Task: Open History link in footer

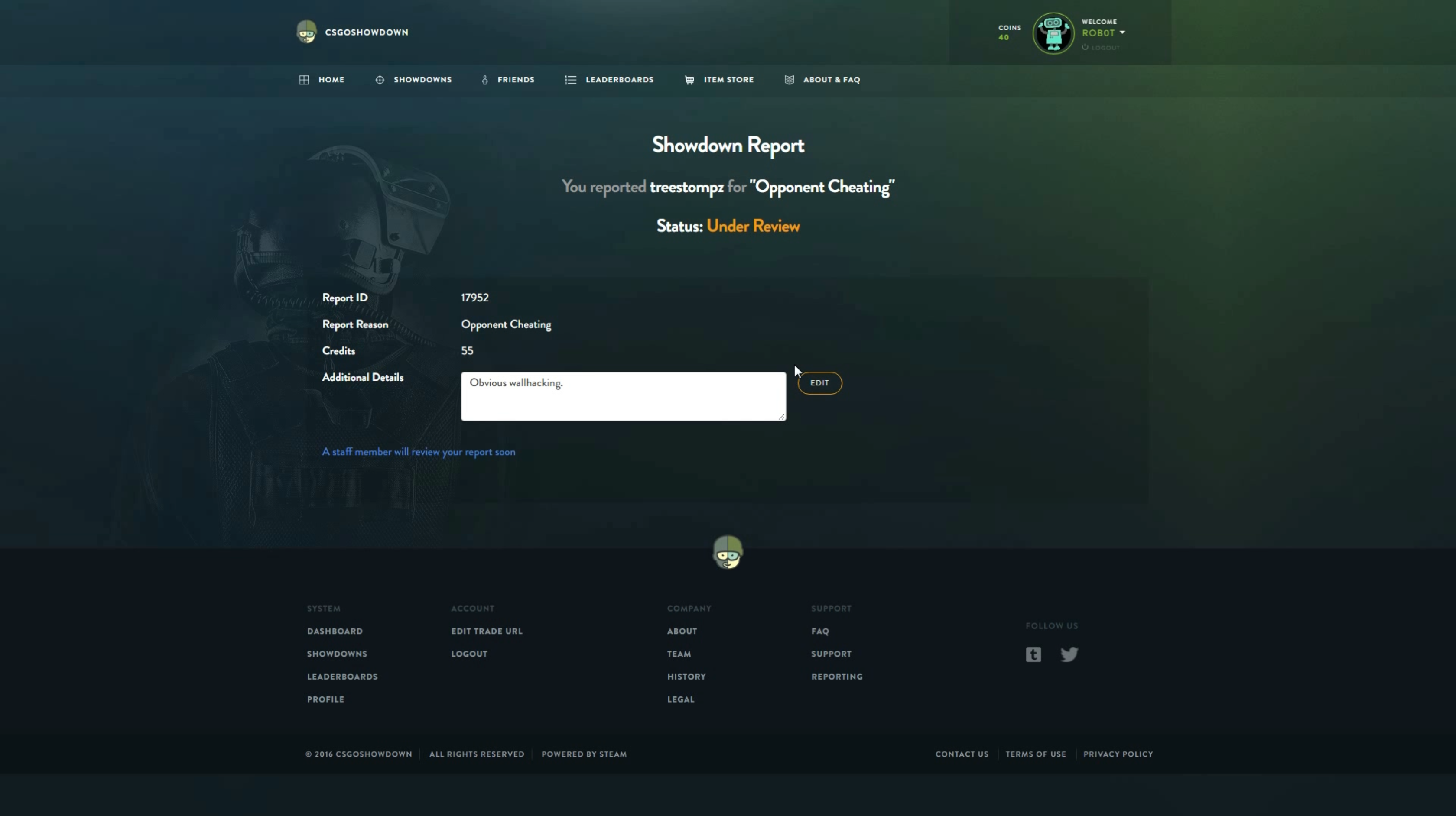Action: click(686, 677)
